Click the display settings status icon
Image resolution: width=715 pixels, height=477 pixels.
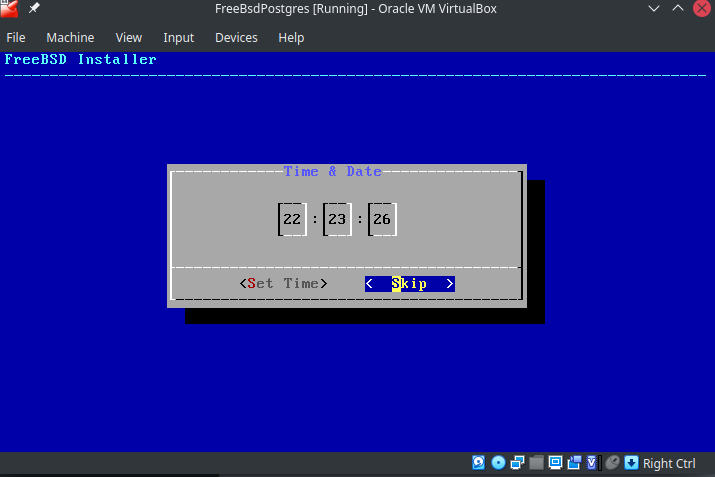coord(555,463)
